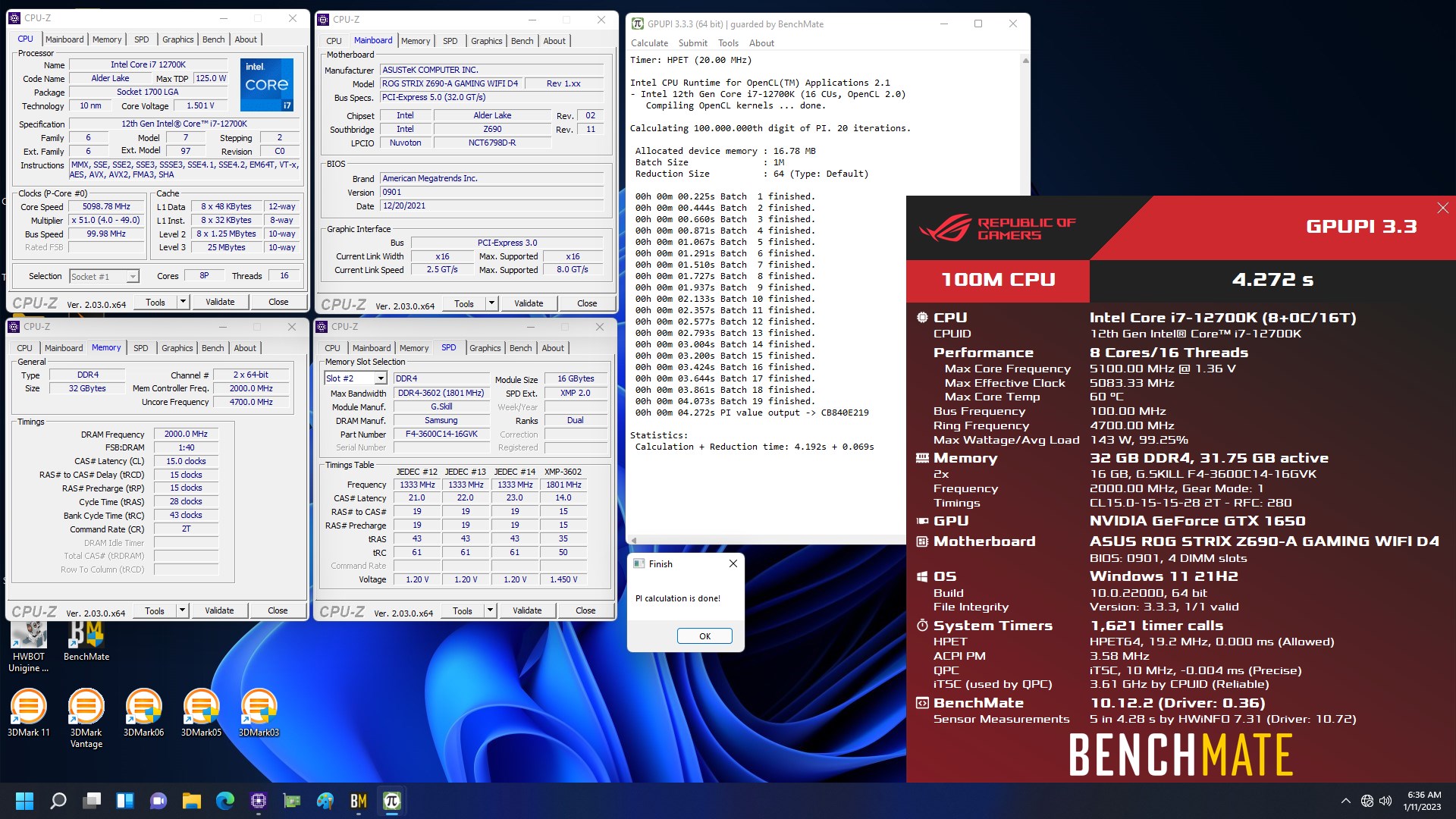Open the Calculate menu in GPUPI
The height and width of the screenshot is (819, 1456).
pos(649,43)
